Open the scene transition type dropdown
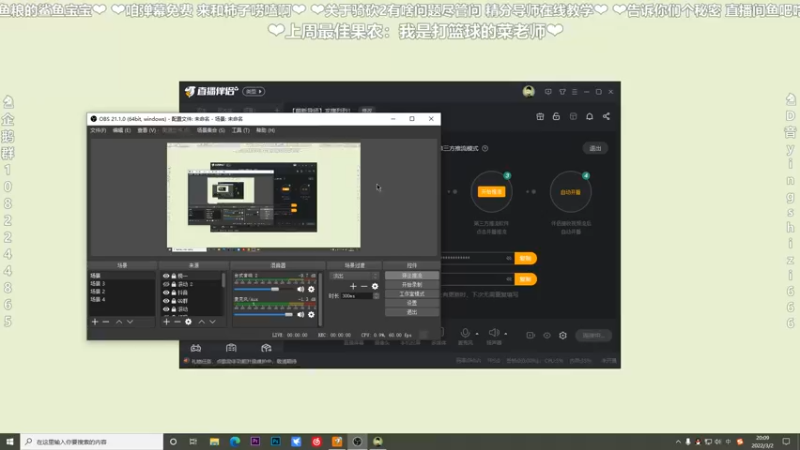This screenshot has height=450, width=800. (x=355, y=276)
